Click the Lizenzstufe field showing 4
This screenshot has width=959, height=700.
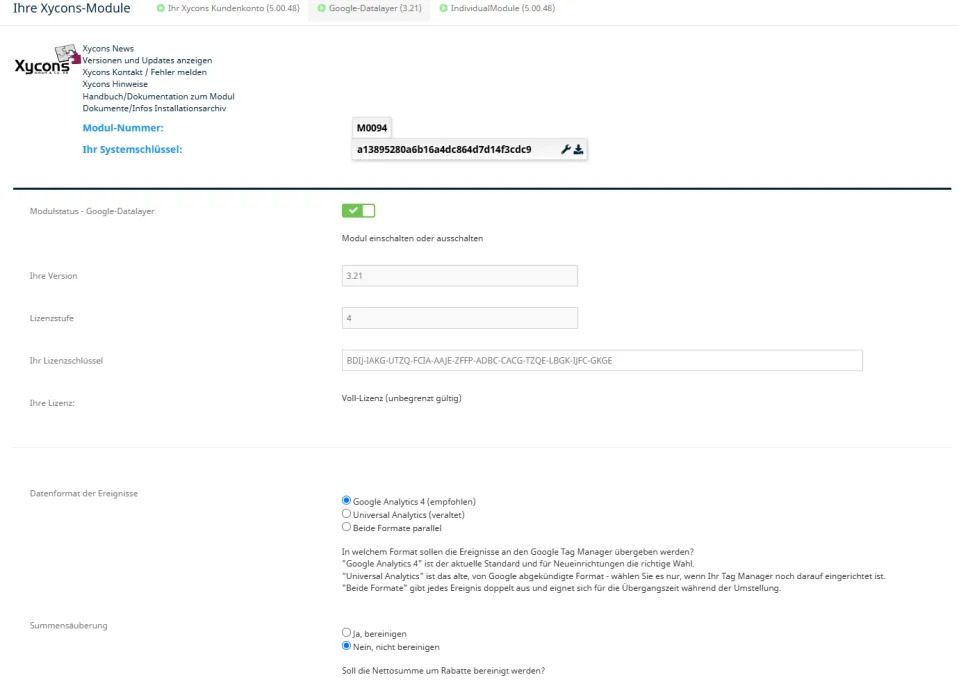point(459,318)
